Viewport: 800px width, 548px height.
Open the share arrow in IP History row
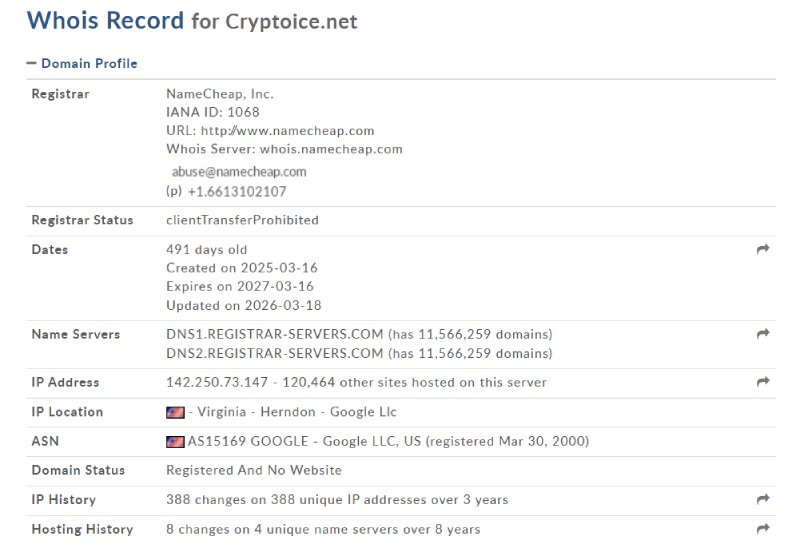(763, 499)
